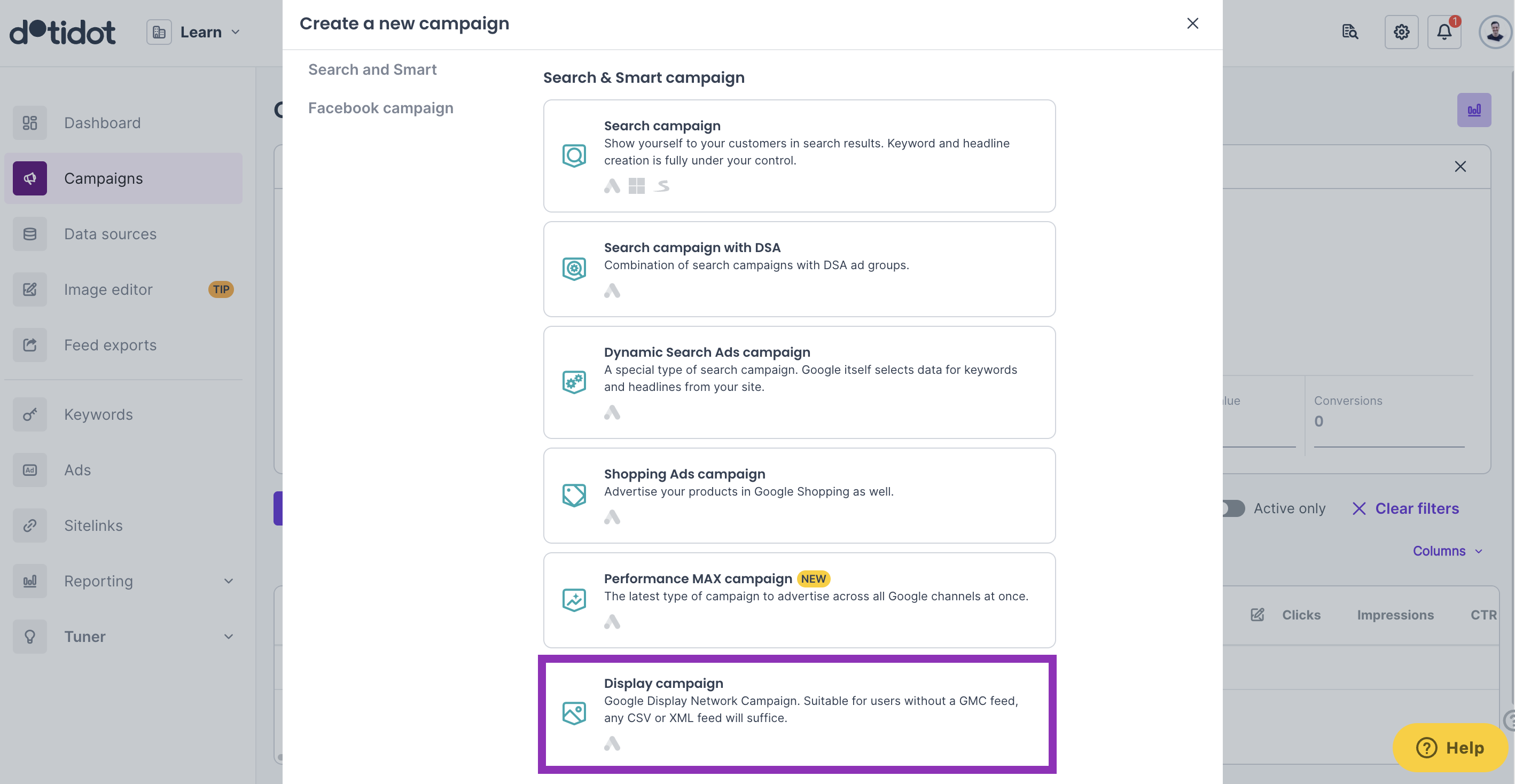Open the Sitelinks link icon

[30, 525]
